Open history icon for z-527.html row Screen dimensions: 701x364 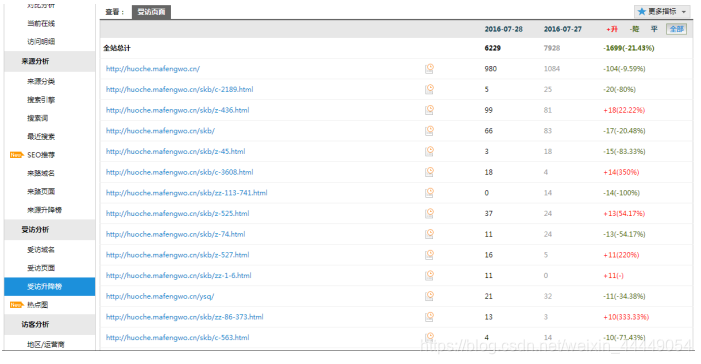429,254
